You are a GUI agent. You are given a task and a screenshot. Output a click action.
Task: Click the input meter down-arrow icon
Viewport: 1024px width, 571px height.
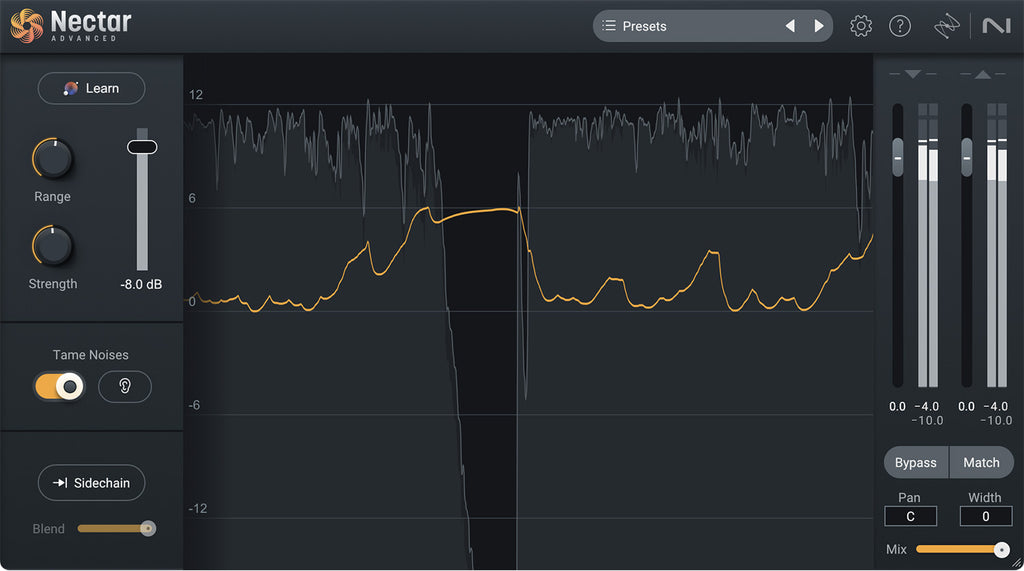(x=913, y=74)
